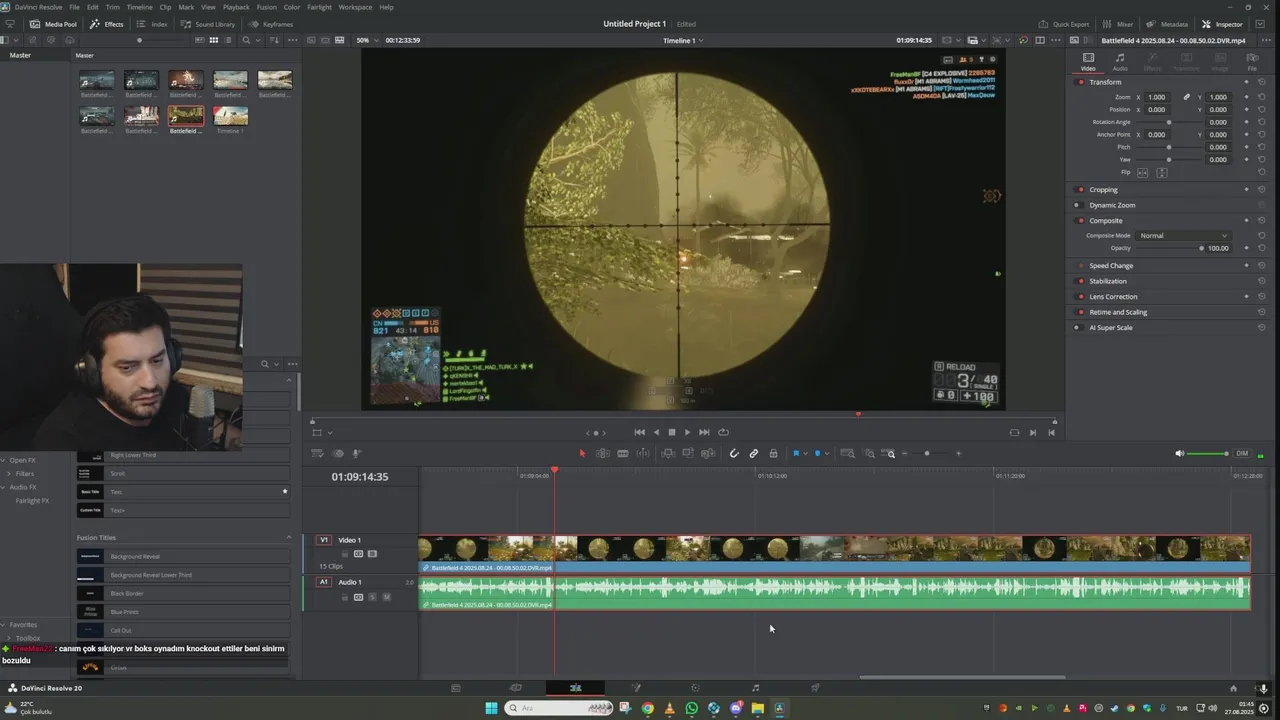Toggle the Position Lock padlock icon
This screenshot has height=720, width=1280.
point(773,453)
